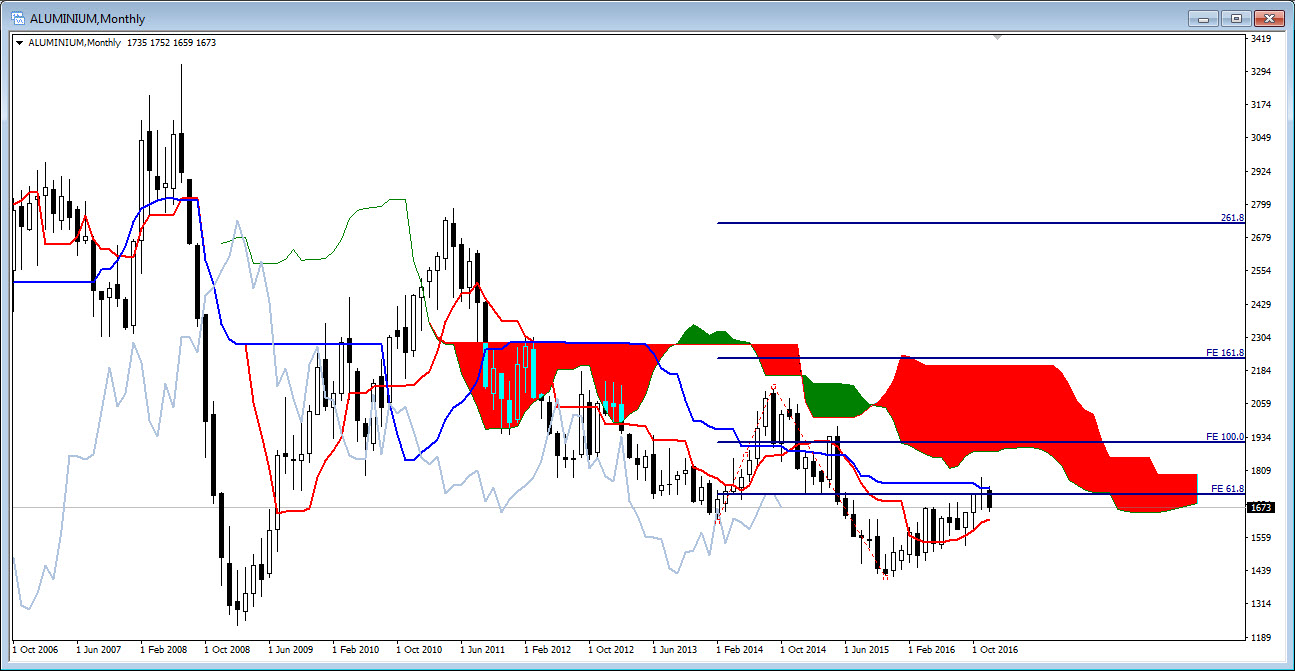Click the 2799 value on price scale

pos(1260,205)
